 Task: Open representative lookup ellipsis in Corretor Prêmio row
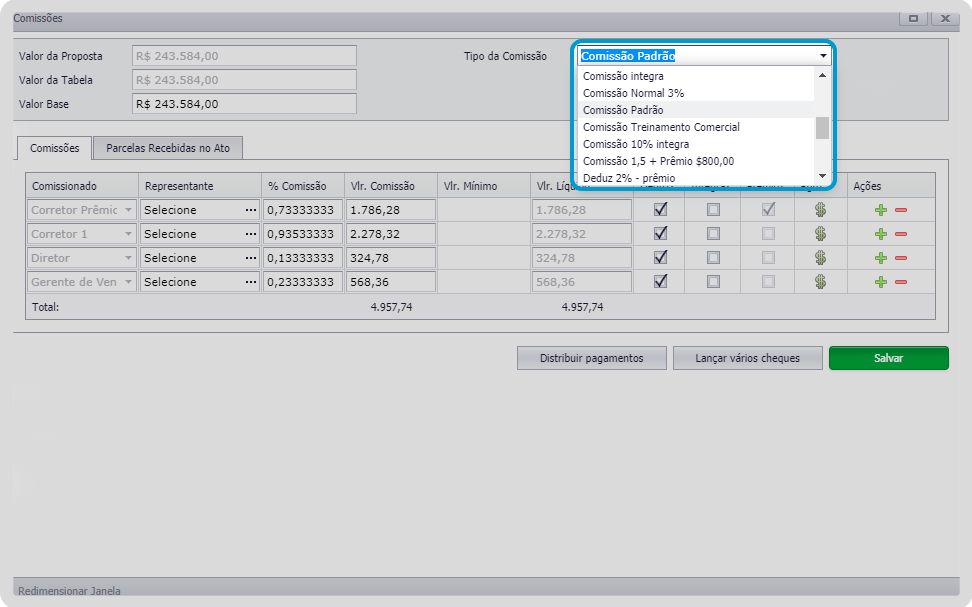click(x=250, y=210)
